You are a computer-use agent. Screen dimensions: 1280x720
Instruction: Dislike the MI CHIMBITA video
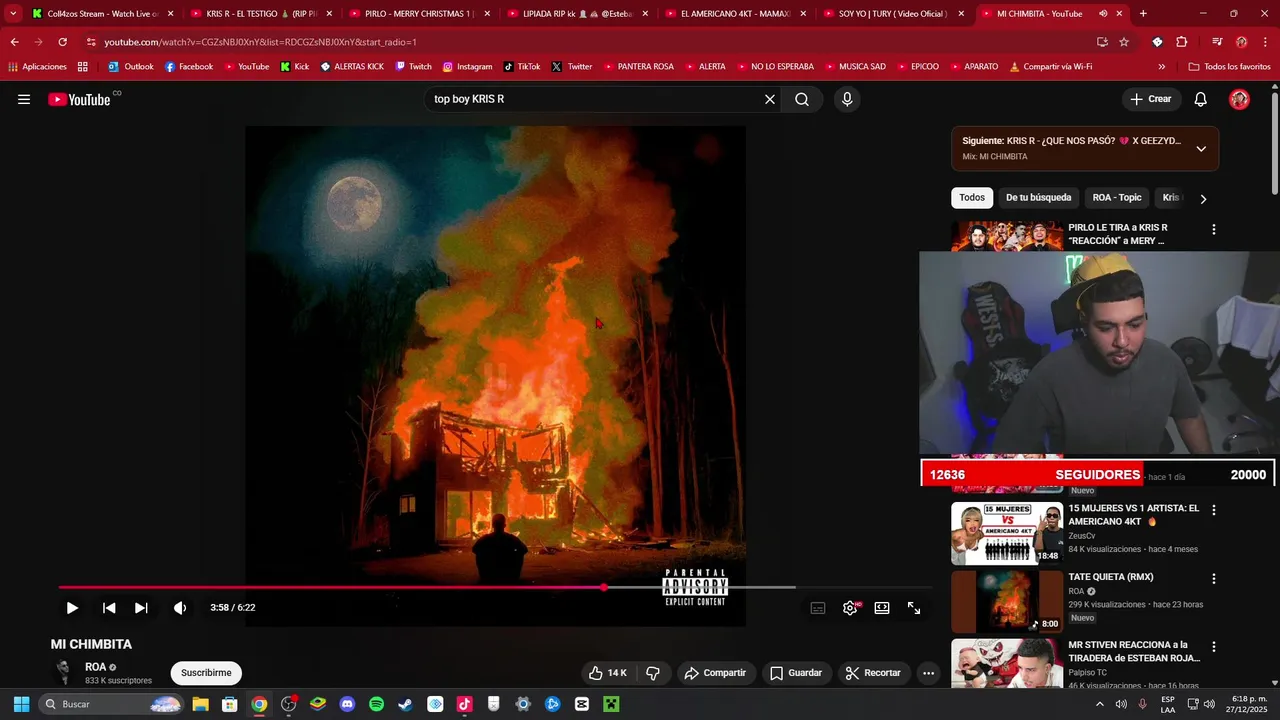[x=652, y=673]
